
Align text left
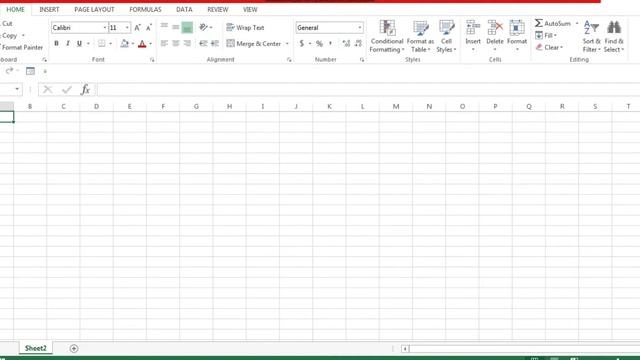coord(164,43)
